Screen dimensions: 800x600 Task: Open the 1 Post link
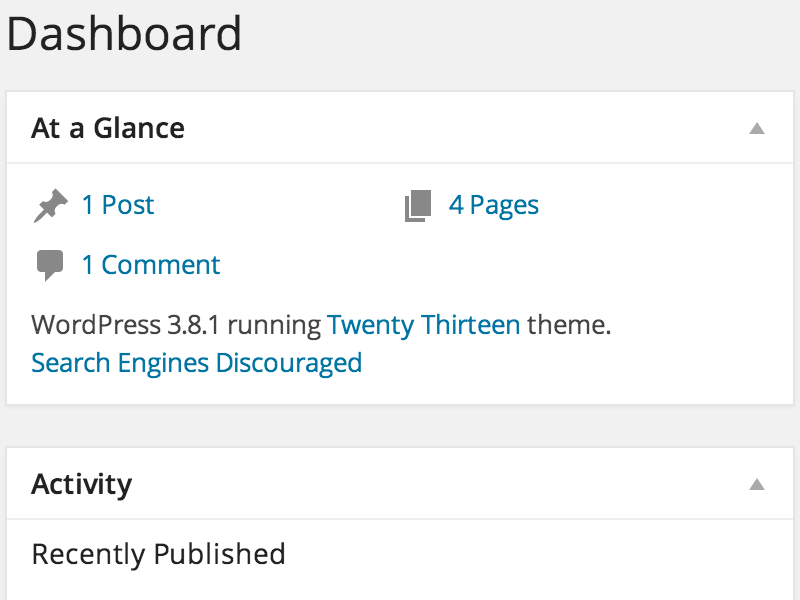[117, 206]
